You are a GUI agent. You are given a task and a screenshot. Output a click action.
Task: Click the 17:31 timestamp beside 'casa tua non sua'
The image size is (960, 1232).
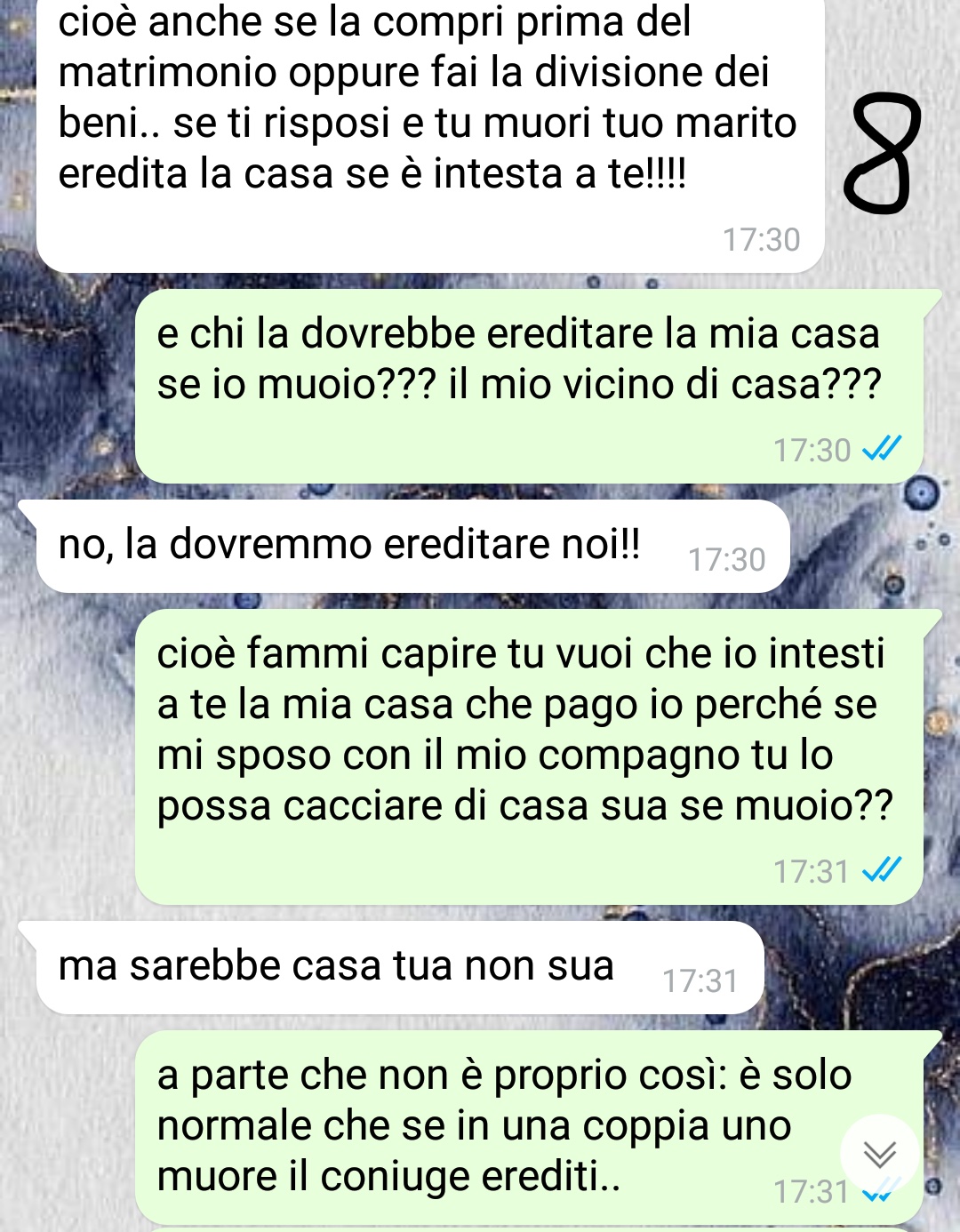tap(700, 981)
